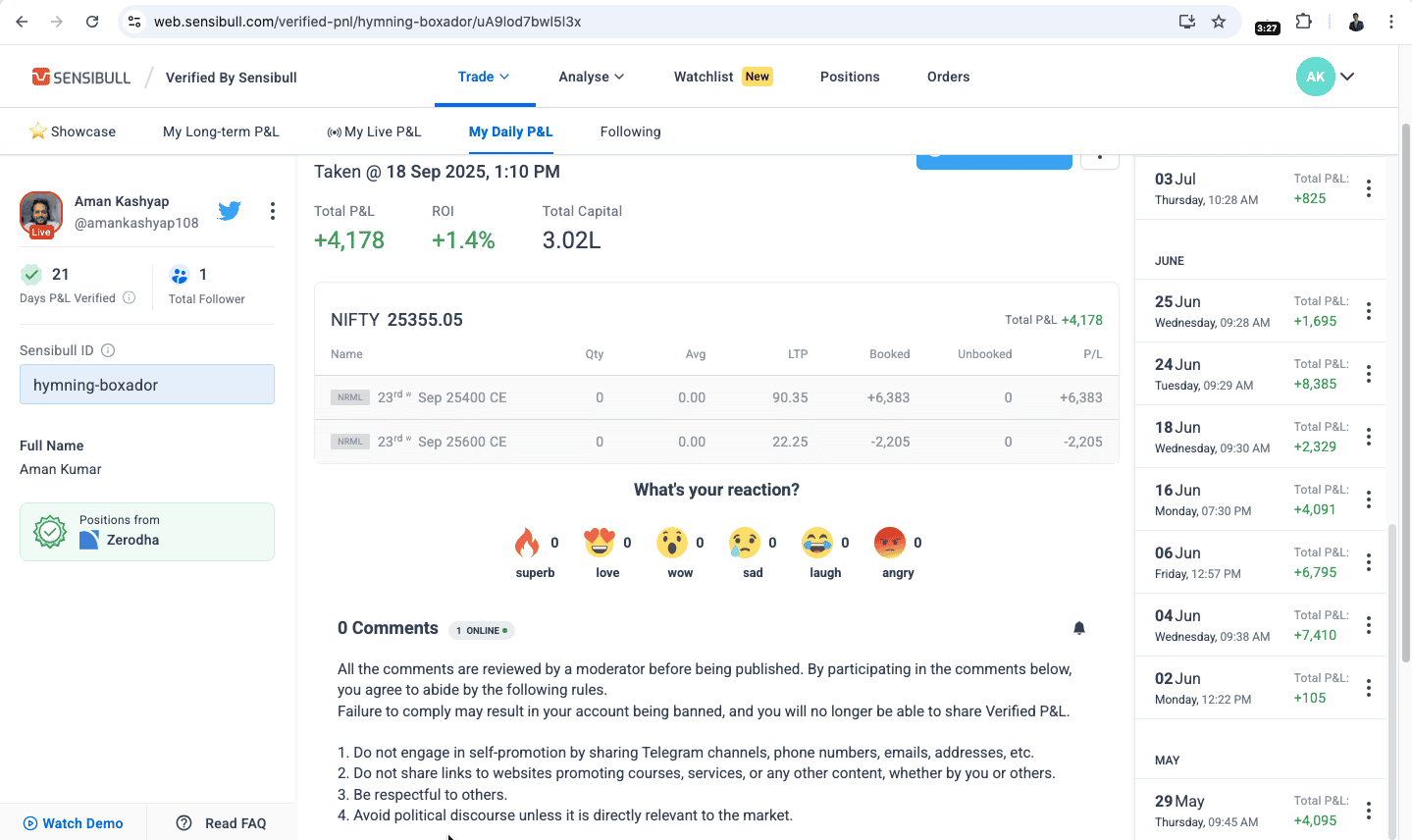React with the wow emoji
The height and width of the screenshot is (840, 1412).
click(x=671, y=543)
